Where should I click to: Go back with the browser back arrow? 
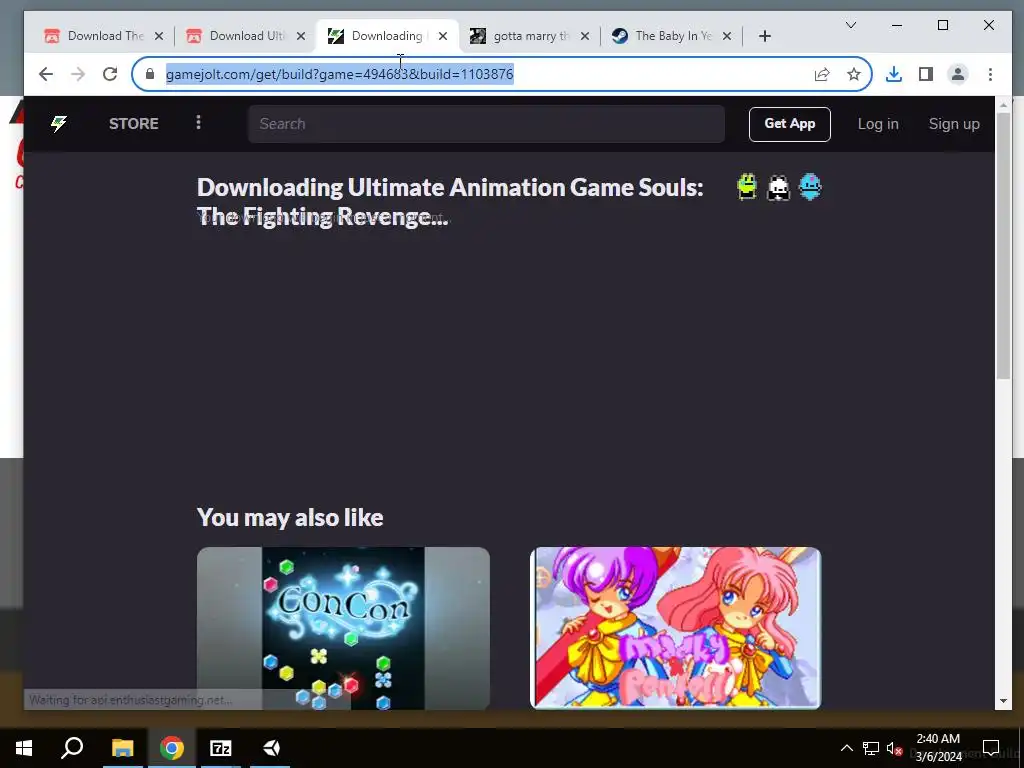coord(46,74)
